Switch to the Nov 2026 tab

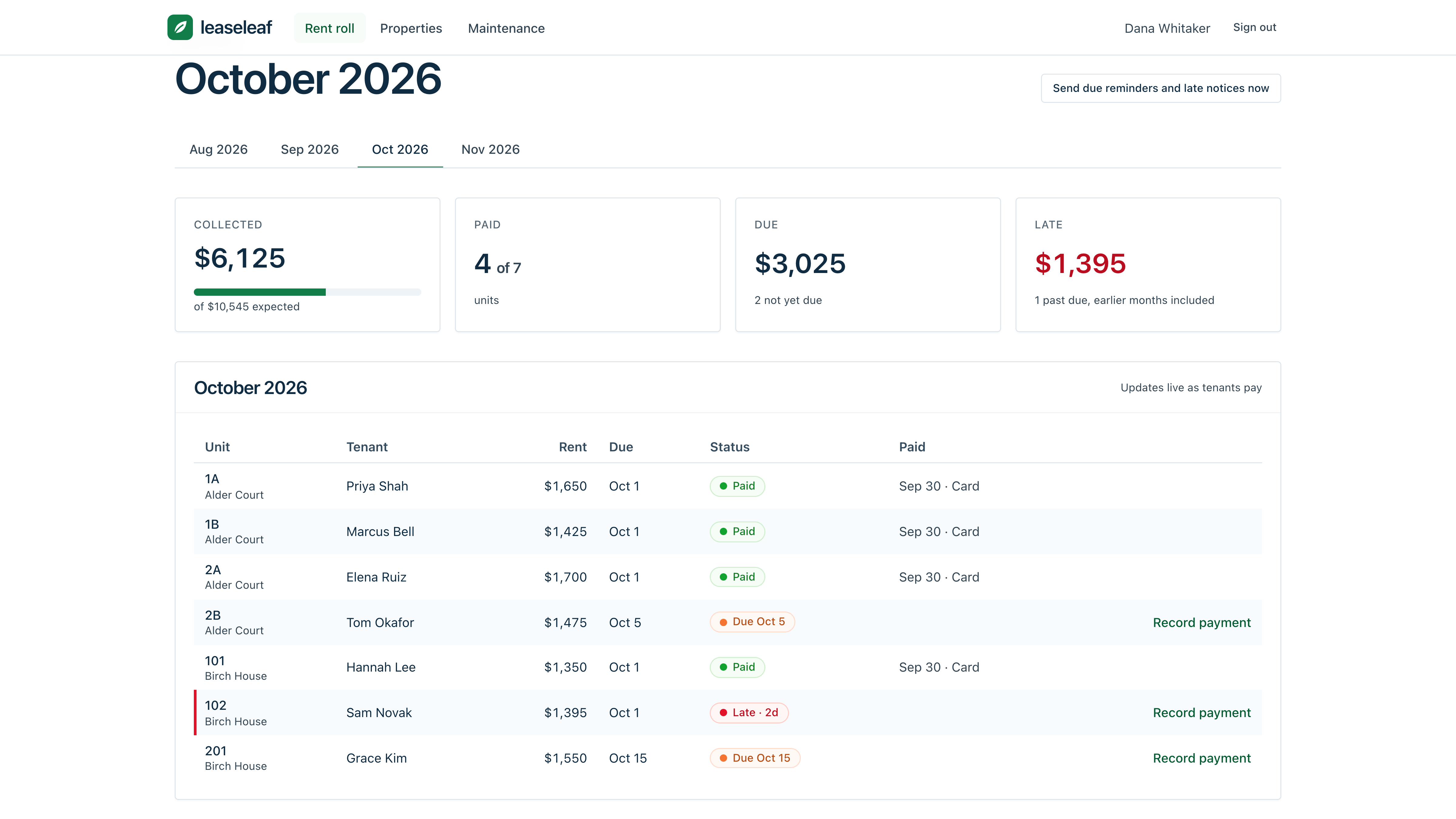click(x=490, y=149)
